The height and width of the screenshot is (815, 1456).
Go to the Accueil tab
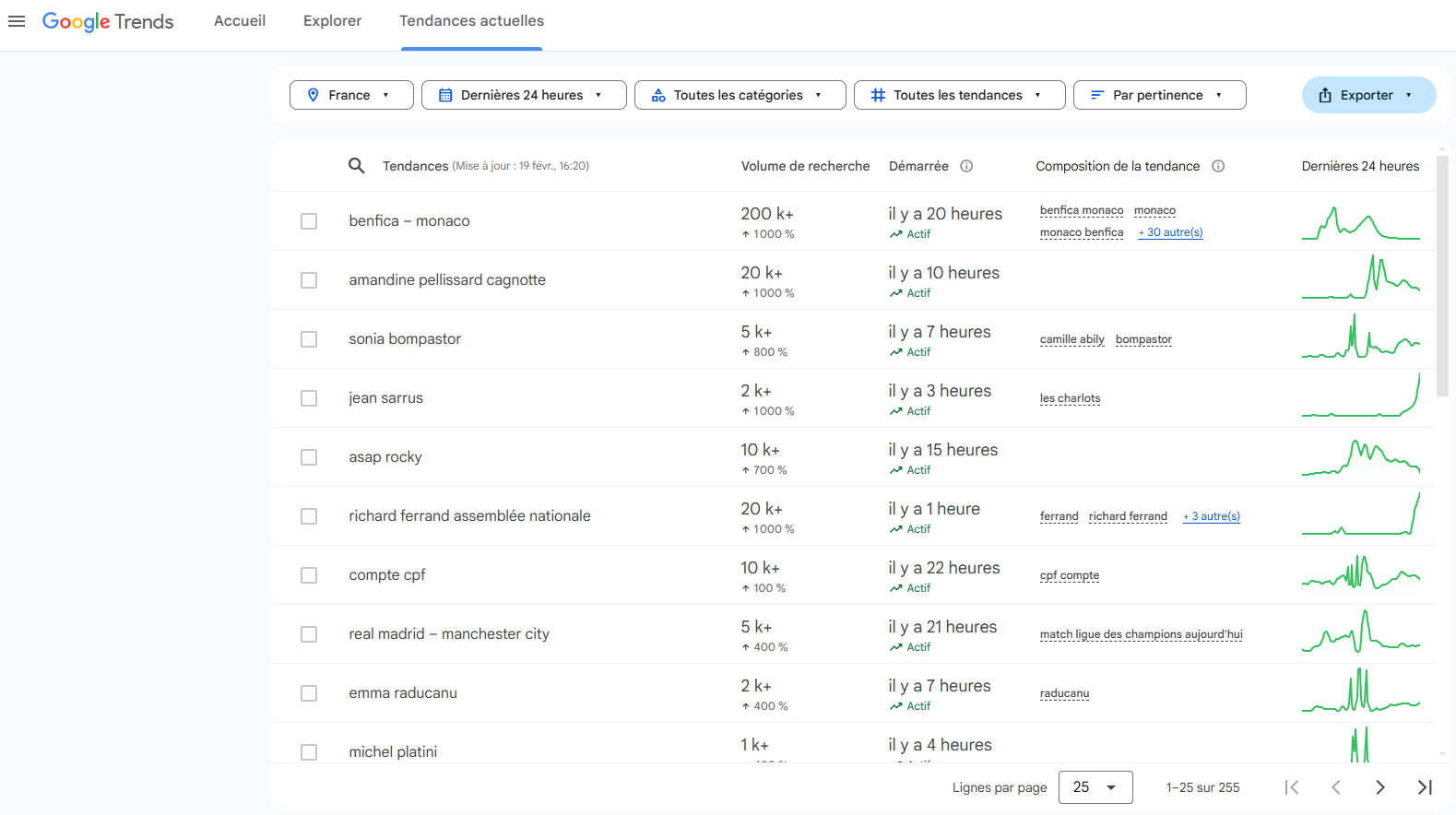pyautogui.click(x=240, y=21)
